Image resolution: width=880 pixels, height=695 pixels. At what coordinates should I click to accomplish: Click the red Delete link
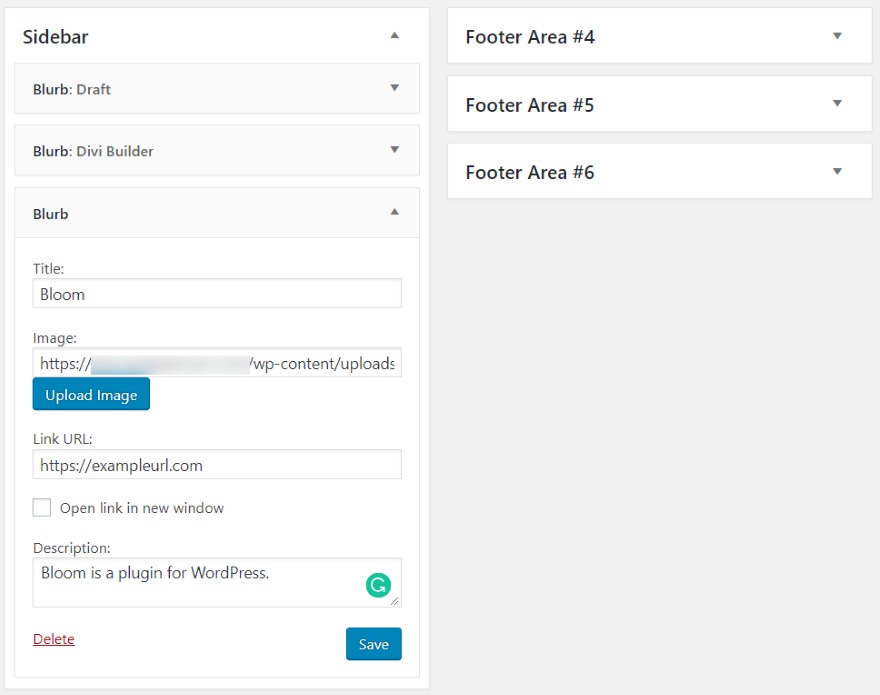(x=54, y=639)
